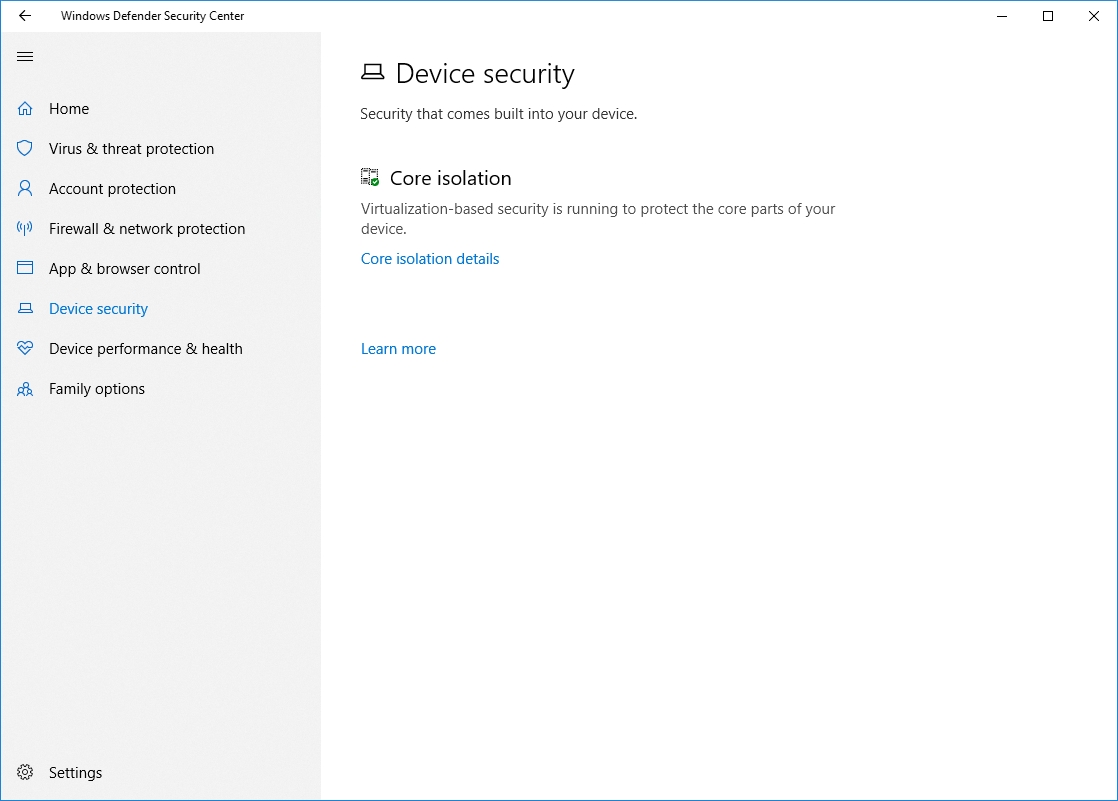Click the Virus & threat protection shield icon
Viewport: 1118px width, 801px height.
pyautogui.click(x=25, y=149)
